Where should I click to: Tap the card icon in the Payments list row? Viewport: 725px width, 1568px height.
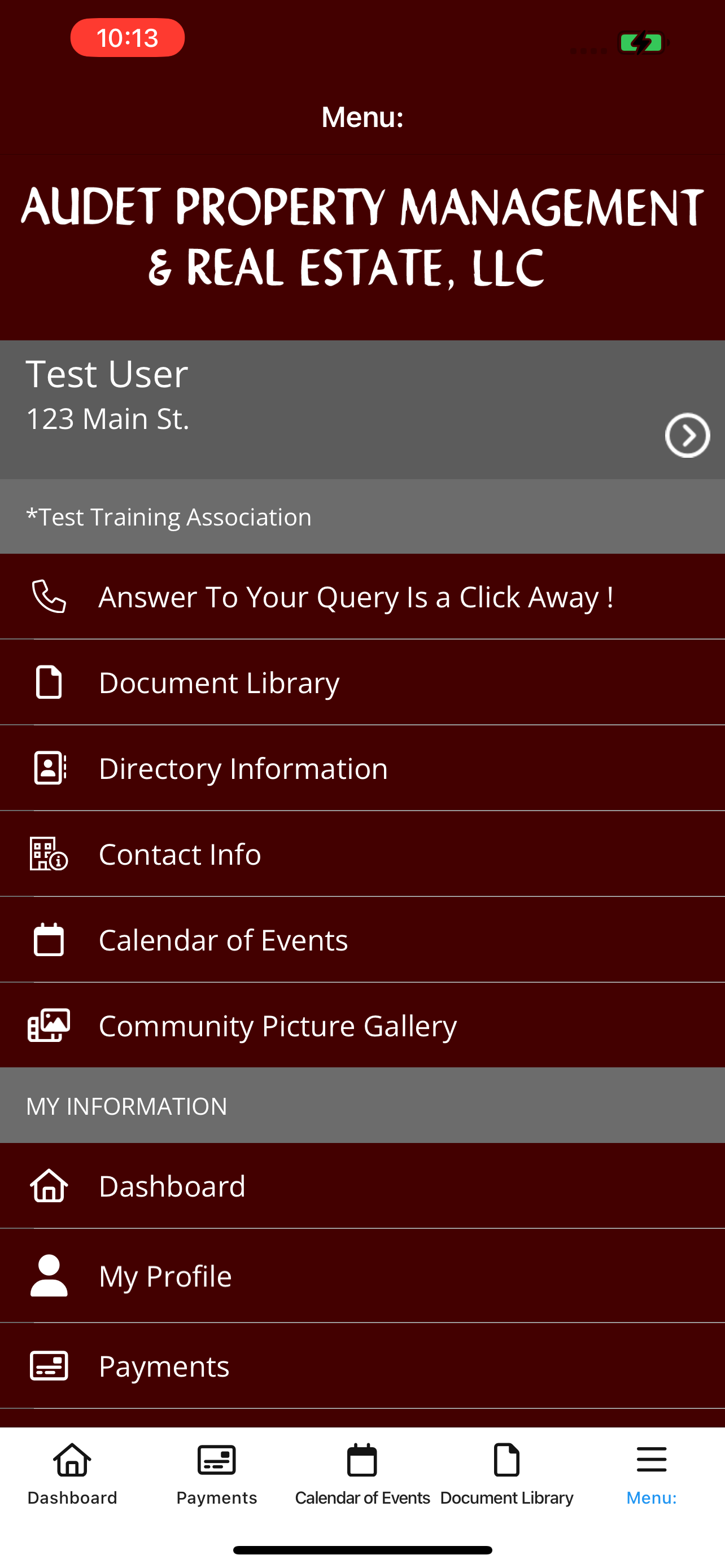coord(49,1365)
